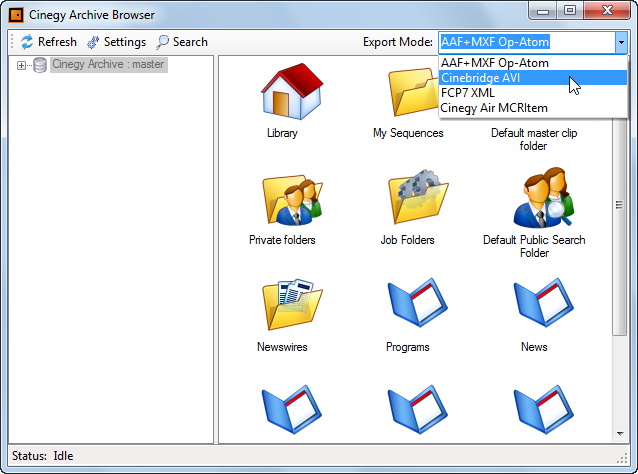This screenshot has width=638, height=474.
Task: Open the Private folders icon
Action: coord(292,200)
